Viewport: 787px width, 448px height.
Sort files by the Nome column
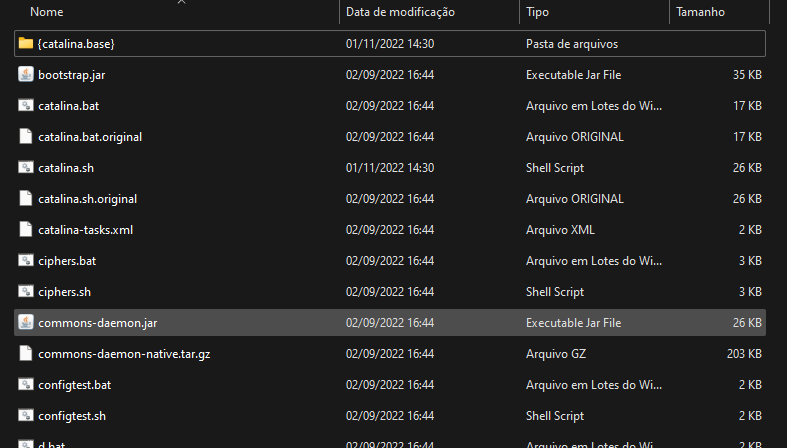tap(47, 12)
